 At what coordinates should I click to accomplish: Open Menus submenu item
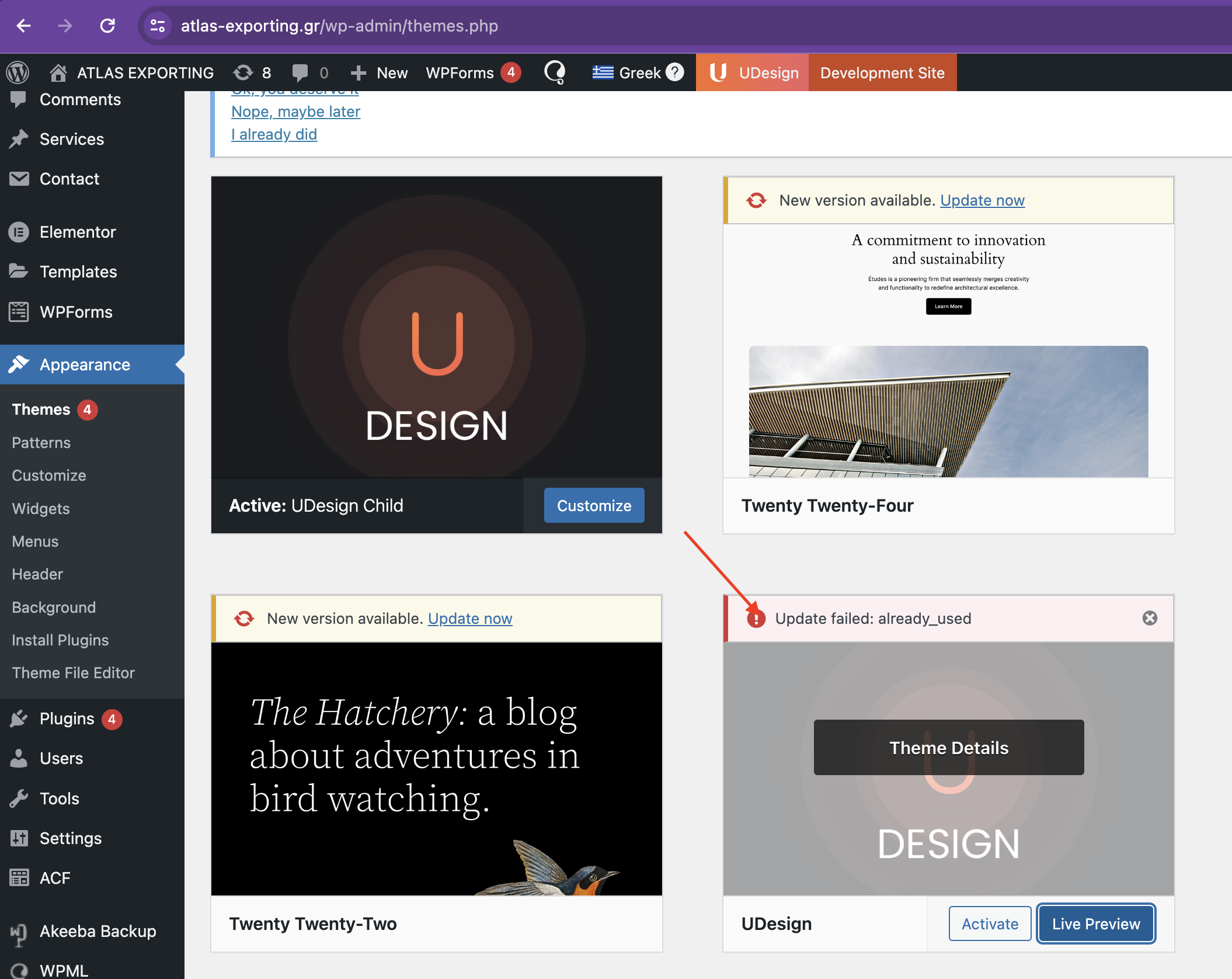[35, 541]
